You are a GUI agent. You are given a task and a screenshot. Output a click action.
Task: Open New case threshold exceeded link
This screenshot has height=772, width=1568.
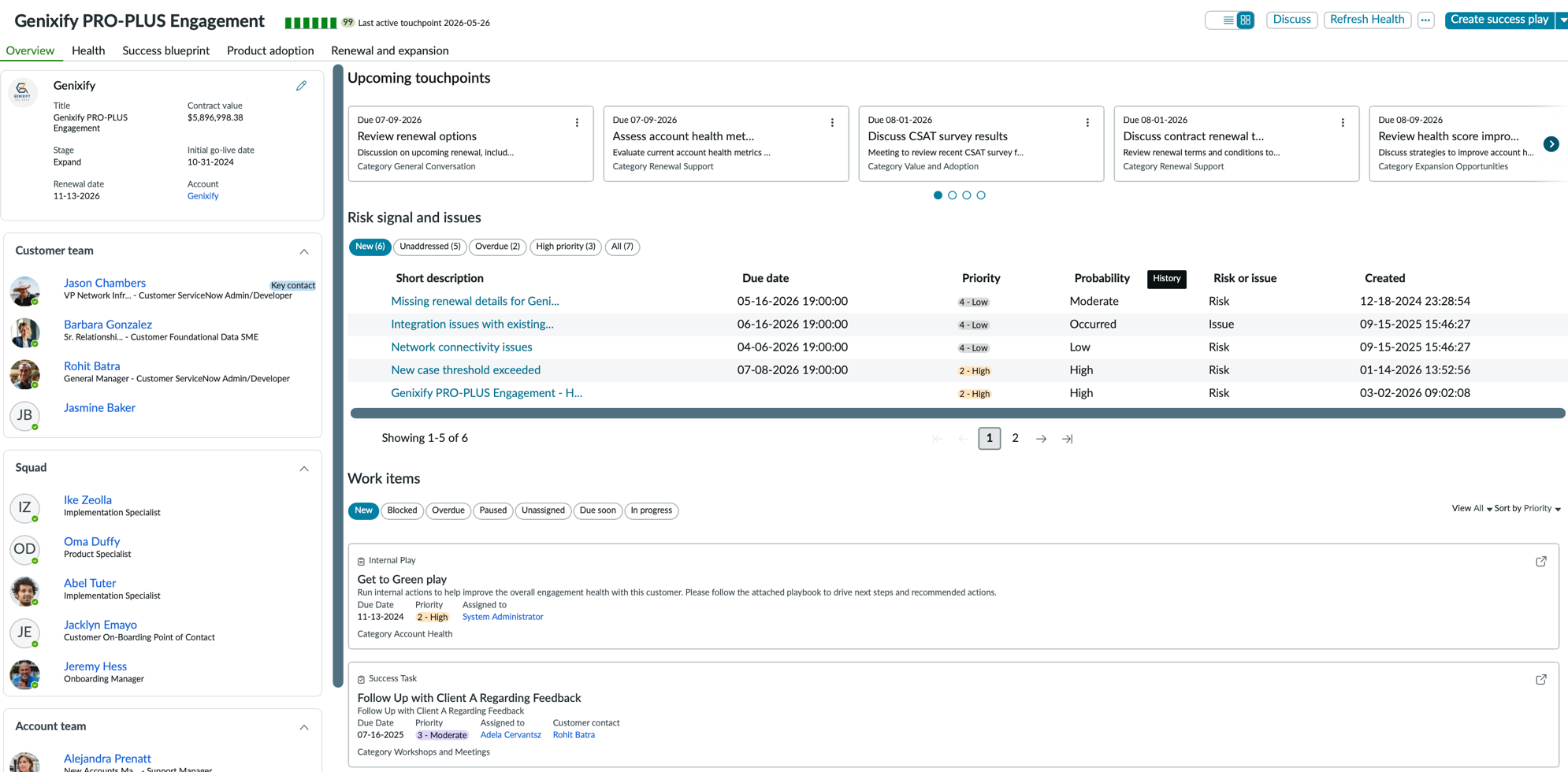point(466,370)
